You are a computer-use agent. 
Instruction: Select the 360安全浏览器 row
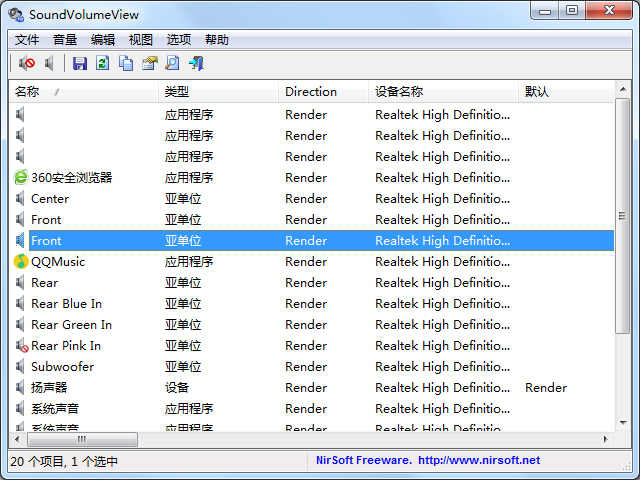coord(312,177)
